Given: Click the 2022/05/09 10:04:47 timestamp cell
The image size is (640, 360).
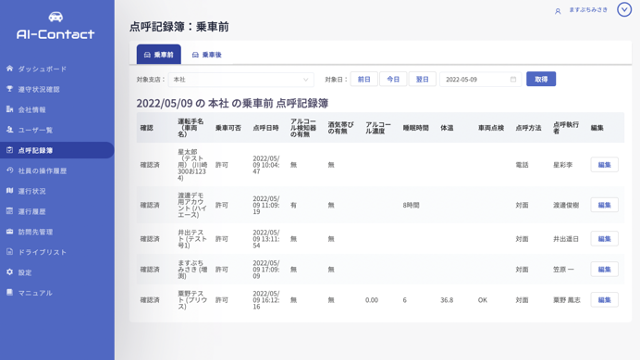Looking at the screenshot, I should (266, 165).
